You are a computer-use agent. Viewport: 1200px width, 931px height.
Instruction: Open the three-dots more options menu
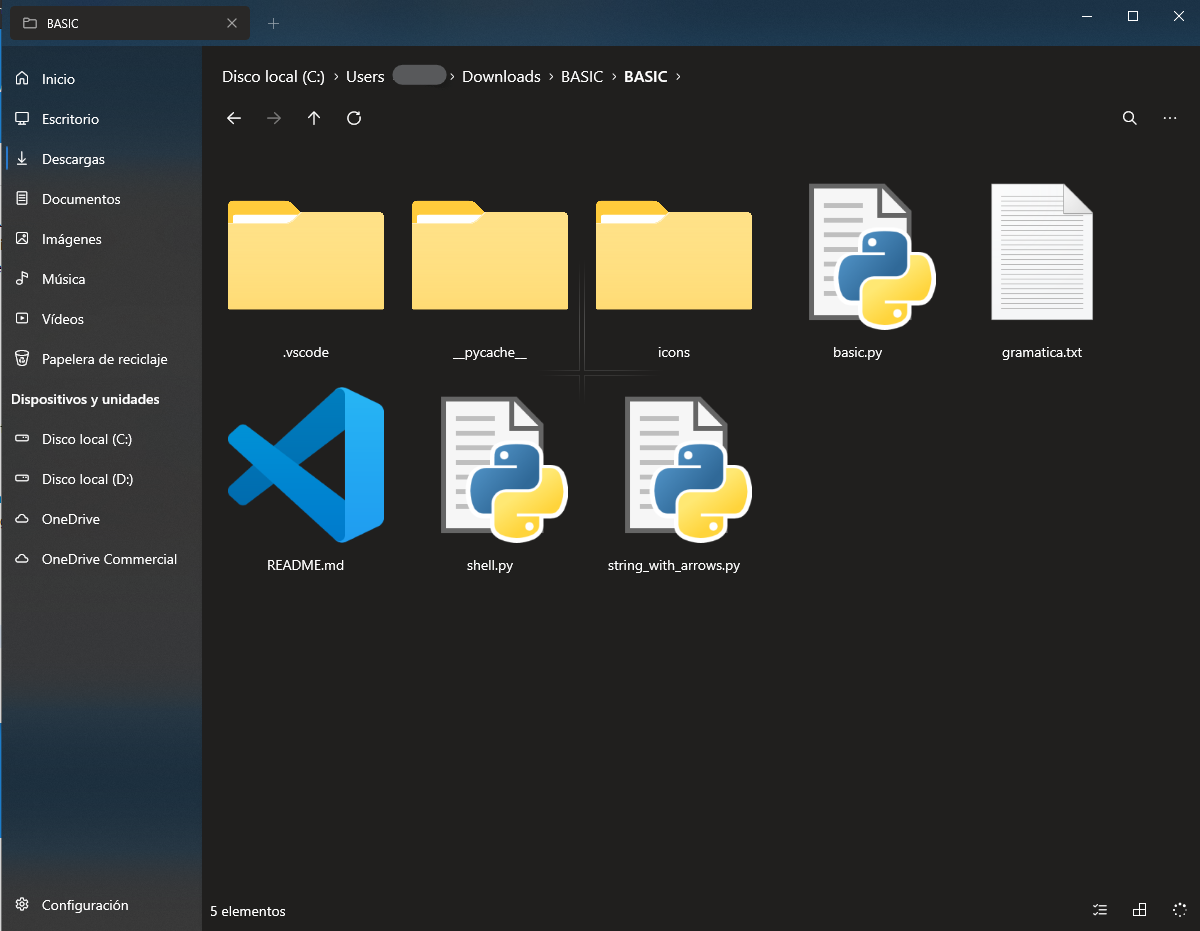tap(1170, 118)
